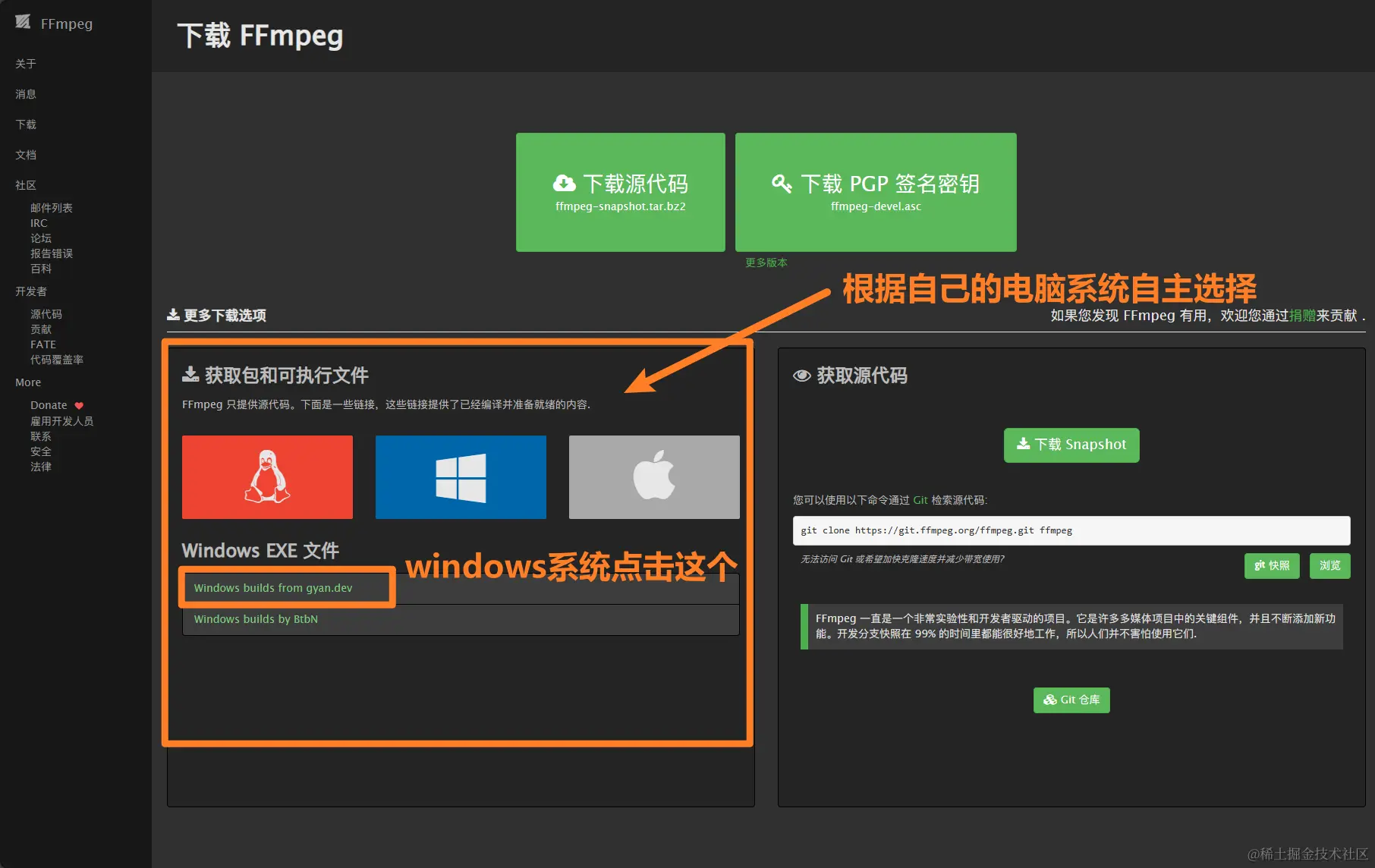Open Windows builds from gyan.dev
Screen dimensions: 1375x868
[x=273, y=588]
